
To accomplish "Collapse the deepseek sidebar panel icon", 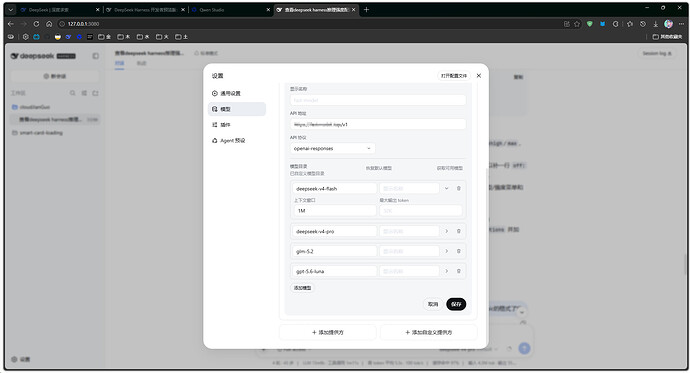I will (95, 56).
